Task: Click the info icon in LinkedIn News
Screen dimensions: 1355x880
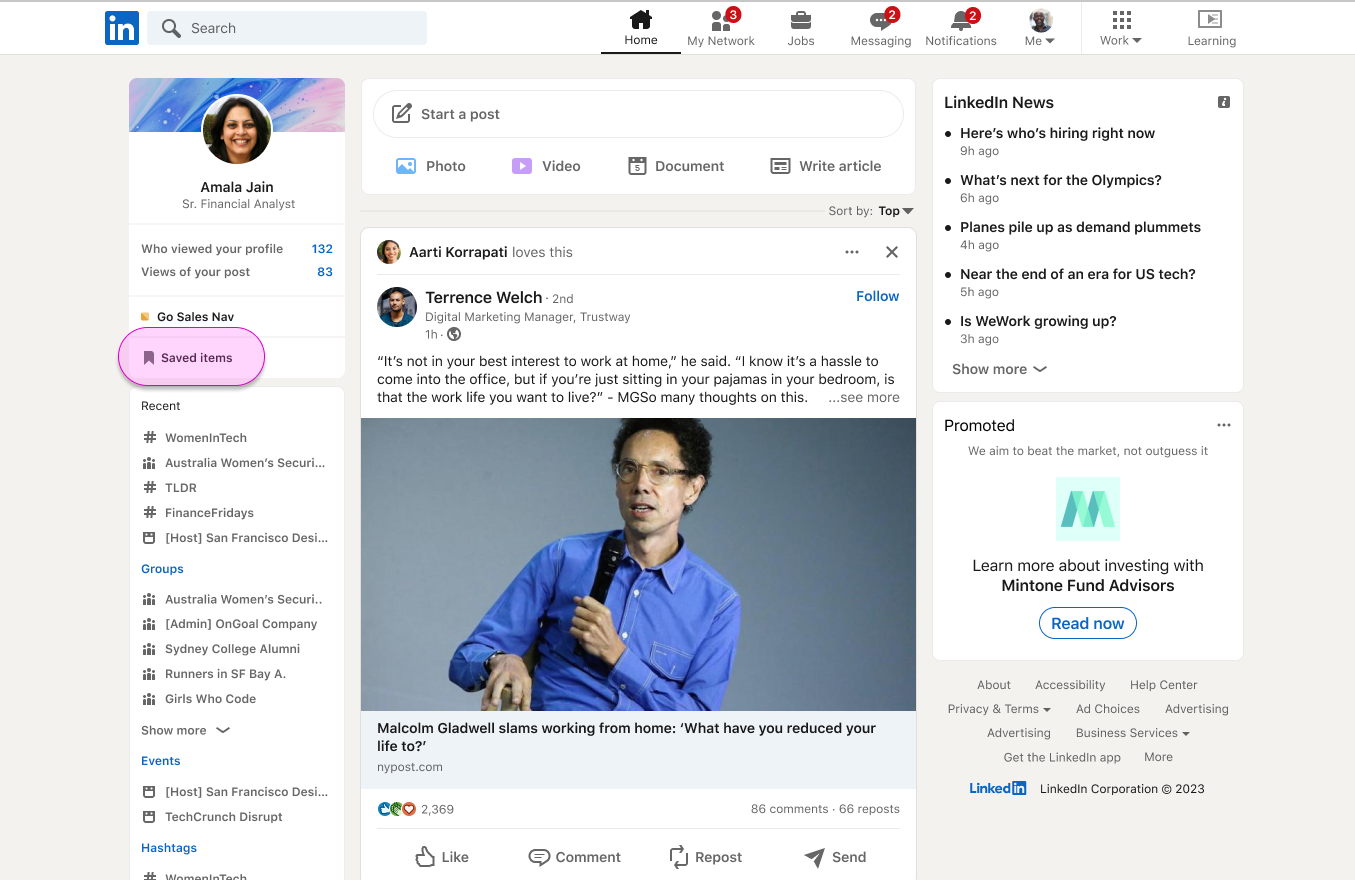Action: click(x=1224, y=102)
